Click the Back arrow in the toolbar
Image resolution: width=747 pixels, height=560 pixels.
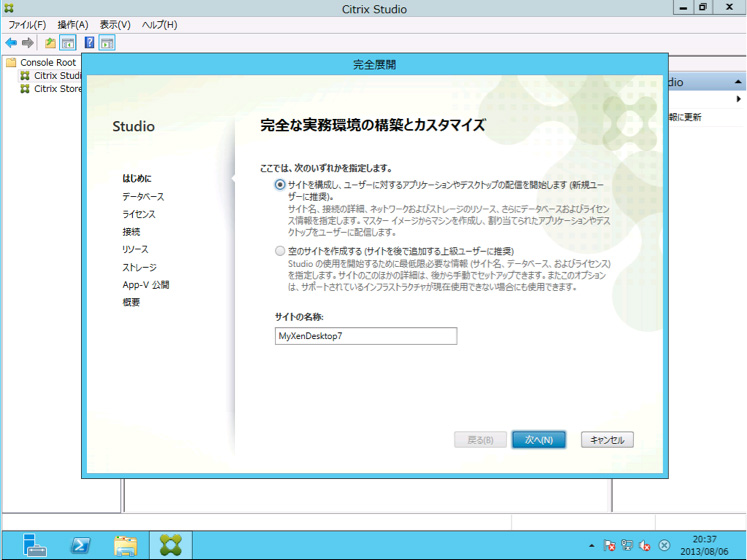(x=11, y=43)
